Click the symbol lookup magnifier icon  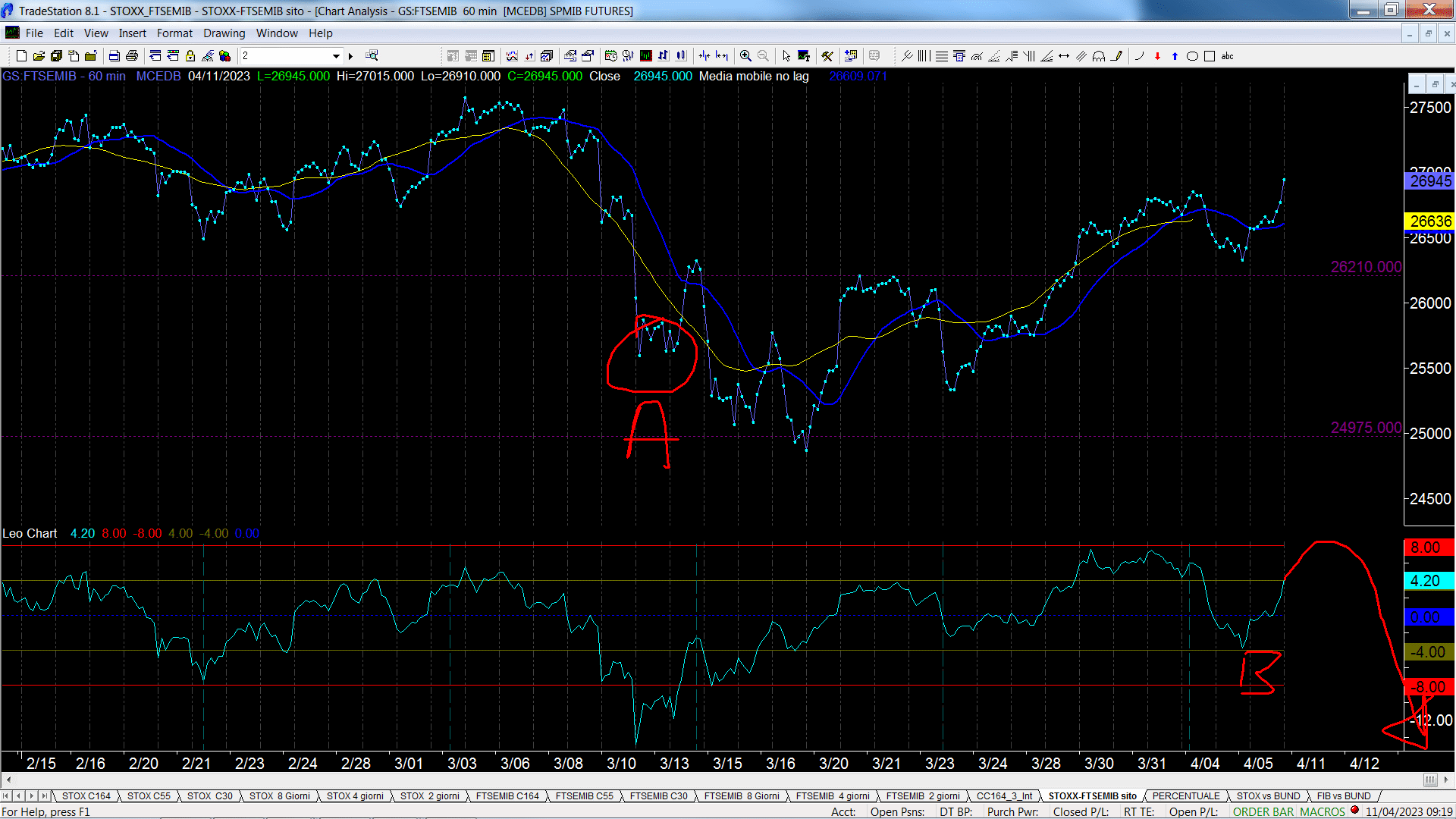click(x=372, y=55)
